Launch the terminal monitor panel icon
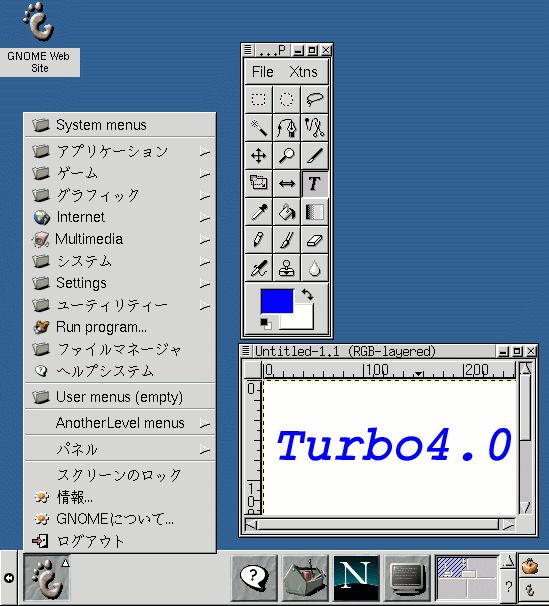 click(x=407, y=578)
